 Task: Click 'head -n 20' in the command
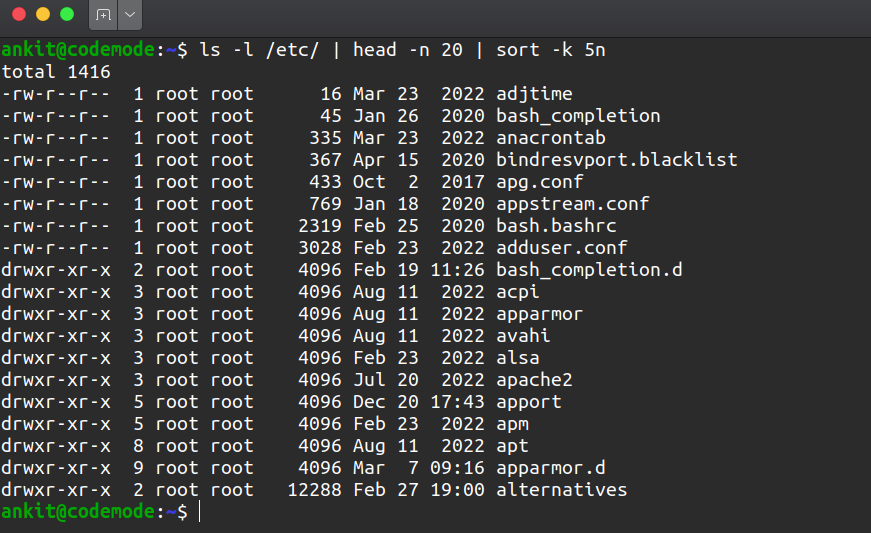point(408,50)
